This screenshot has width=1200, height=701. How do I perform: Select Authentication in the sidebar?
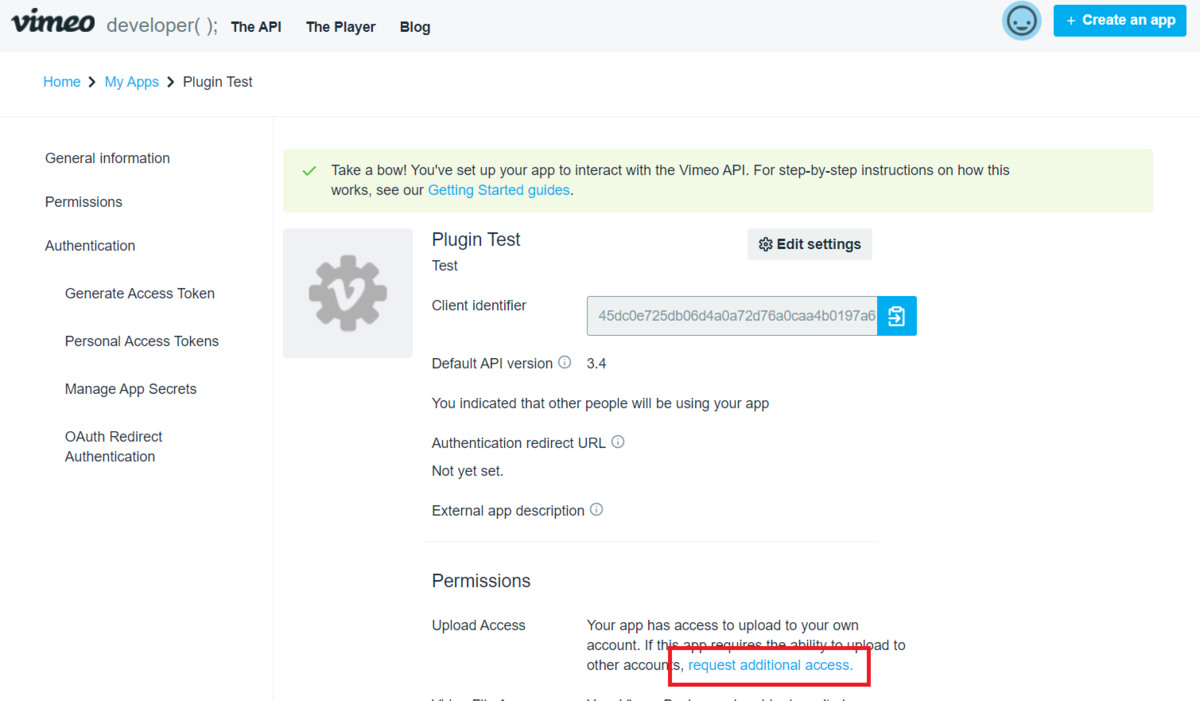tap(90, 246)
